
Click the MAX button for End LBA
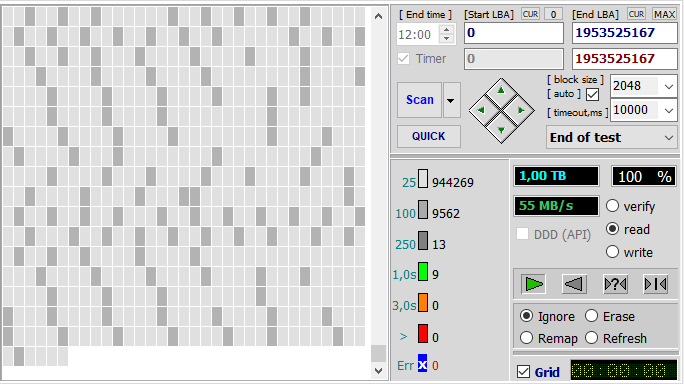pos(664,14)
